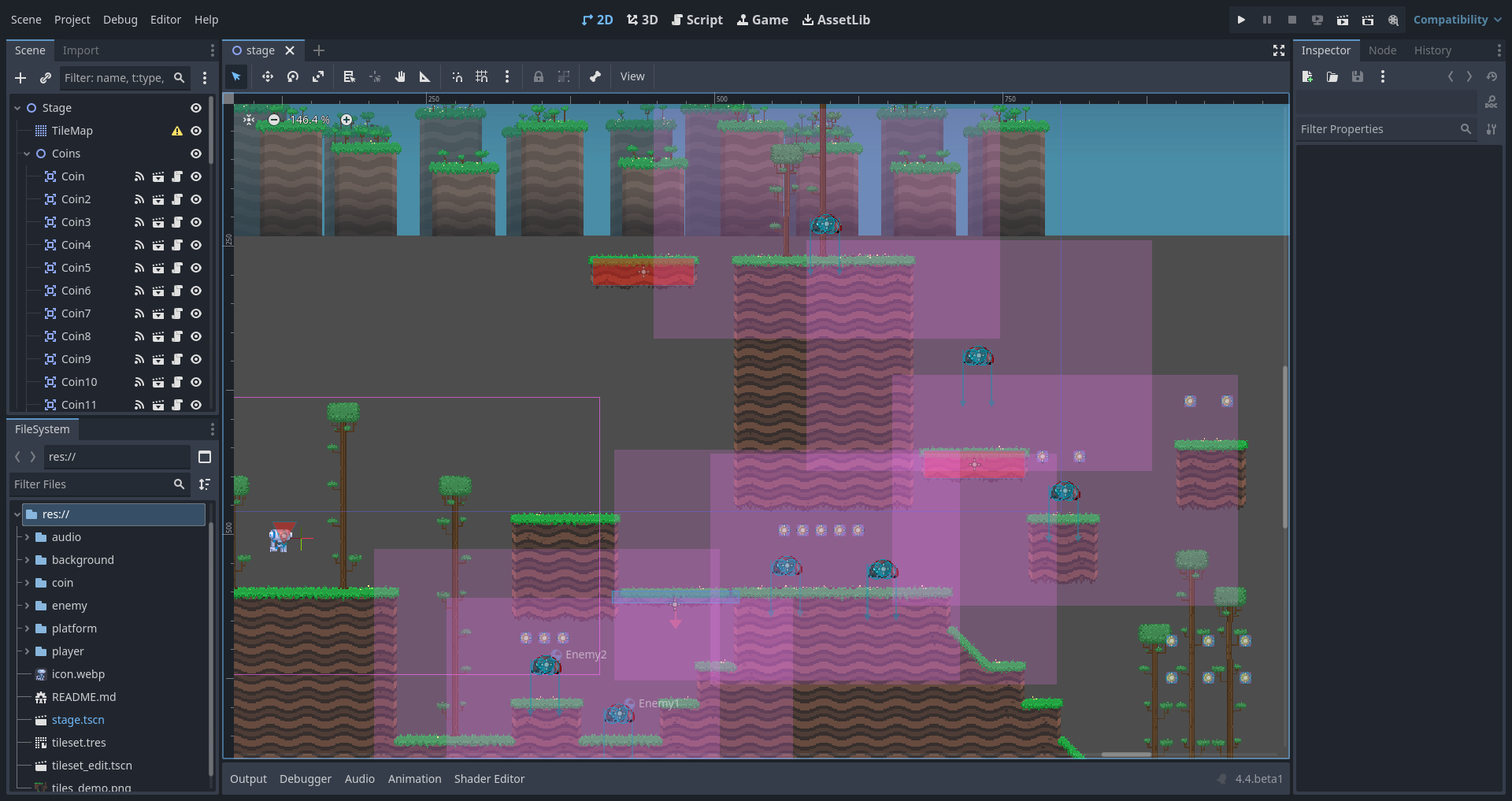
Task: Lock the selected node with padlock icon
Action: coord(539,76)
